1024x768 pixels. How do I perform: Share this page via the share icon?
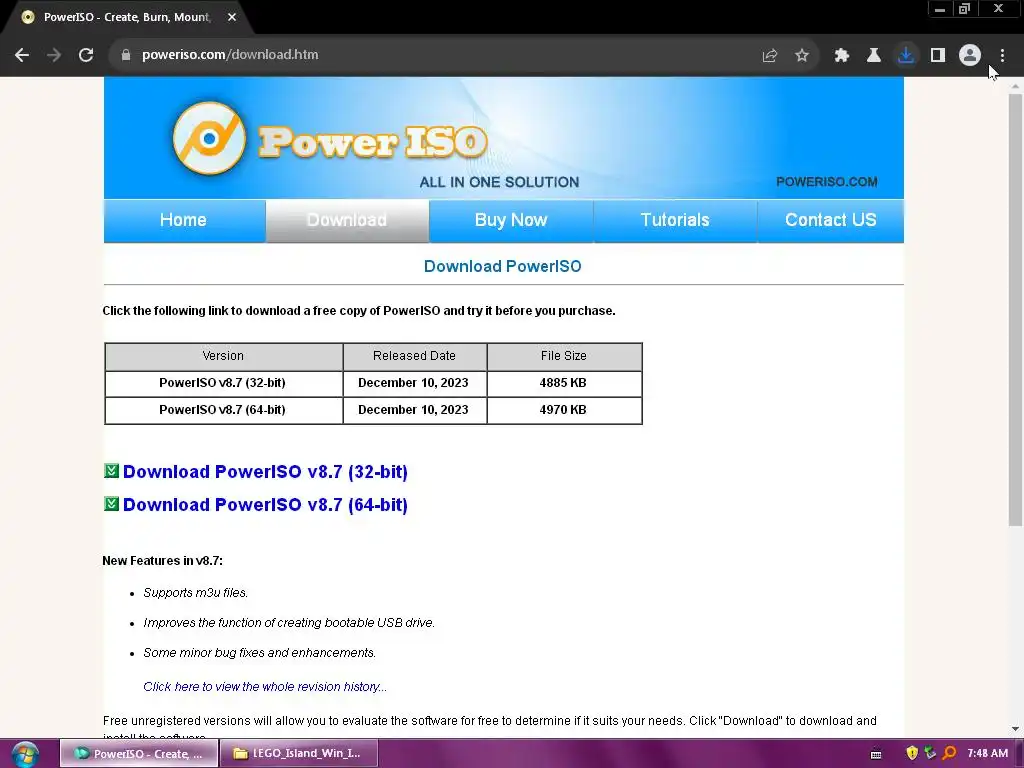pyautogui.click(x=770, y=56)
